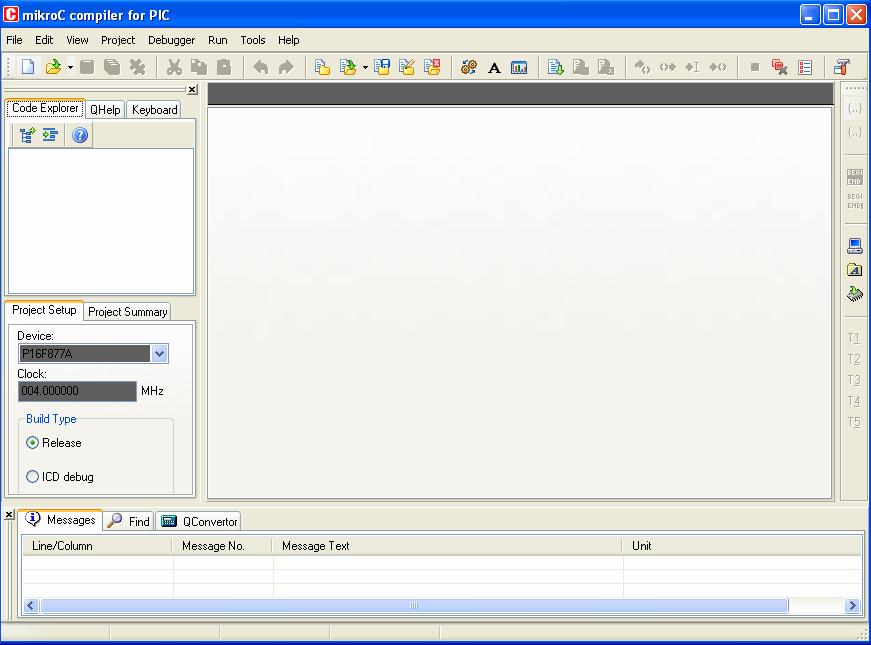Open the File menu
The height and width of the screenshot is (645, 871).
tap(14, 40)
